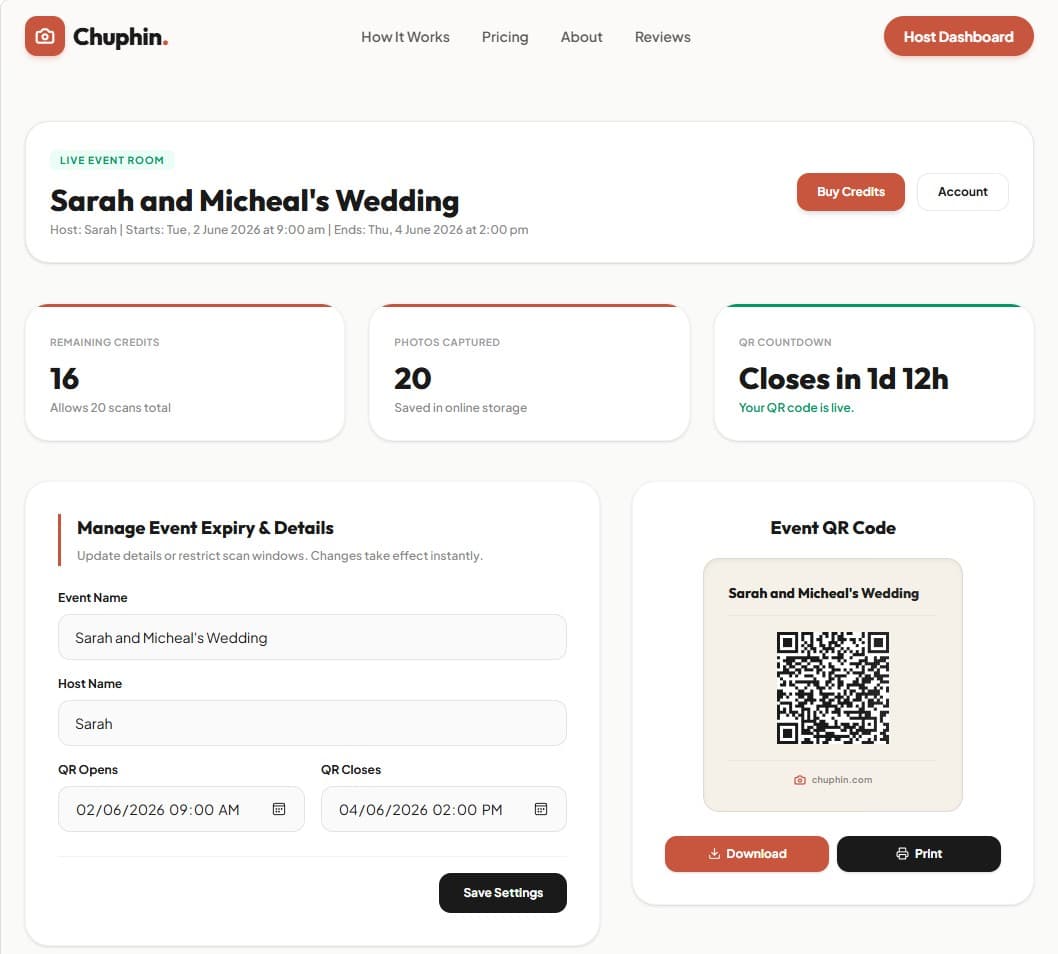Open the QR Closes calendar picker icon
1058x954 pixels.
(x=540, y=809)
